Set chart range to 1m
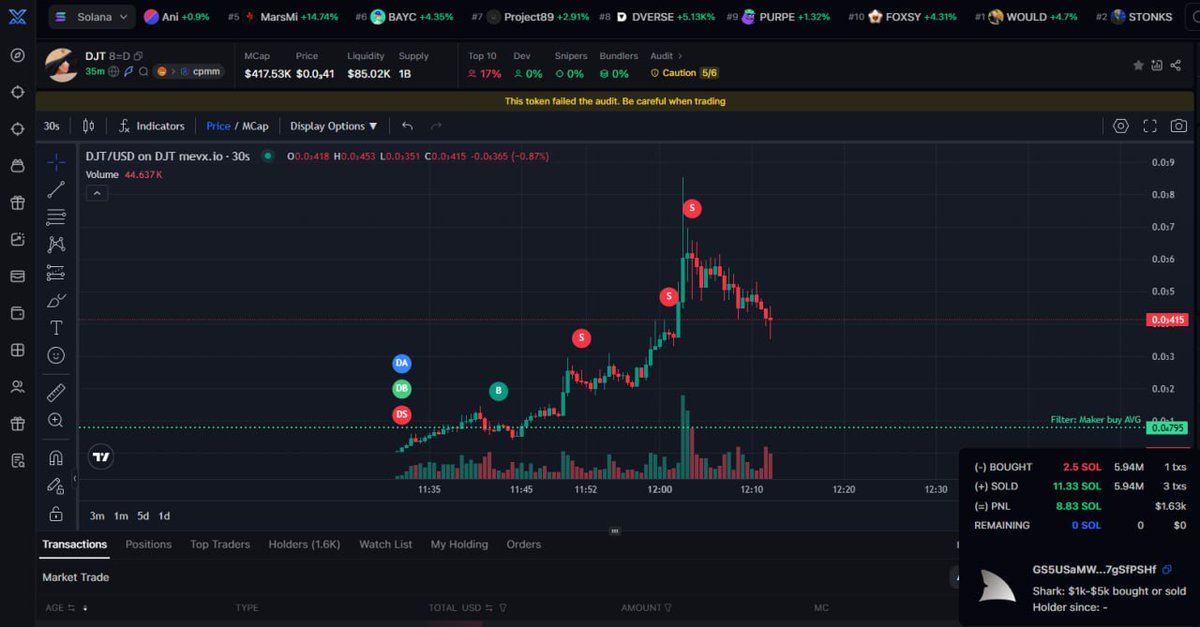This screenshot has height=627, width=1200. tap(120, 516)
